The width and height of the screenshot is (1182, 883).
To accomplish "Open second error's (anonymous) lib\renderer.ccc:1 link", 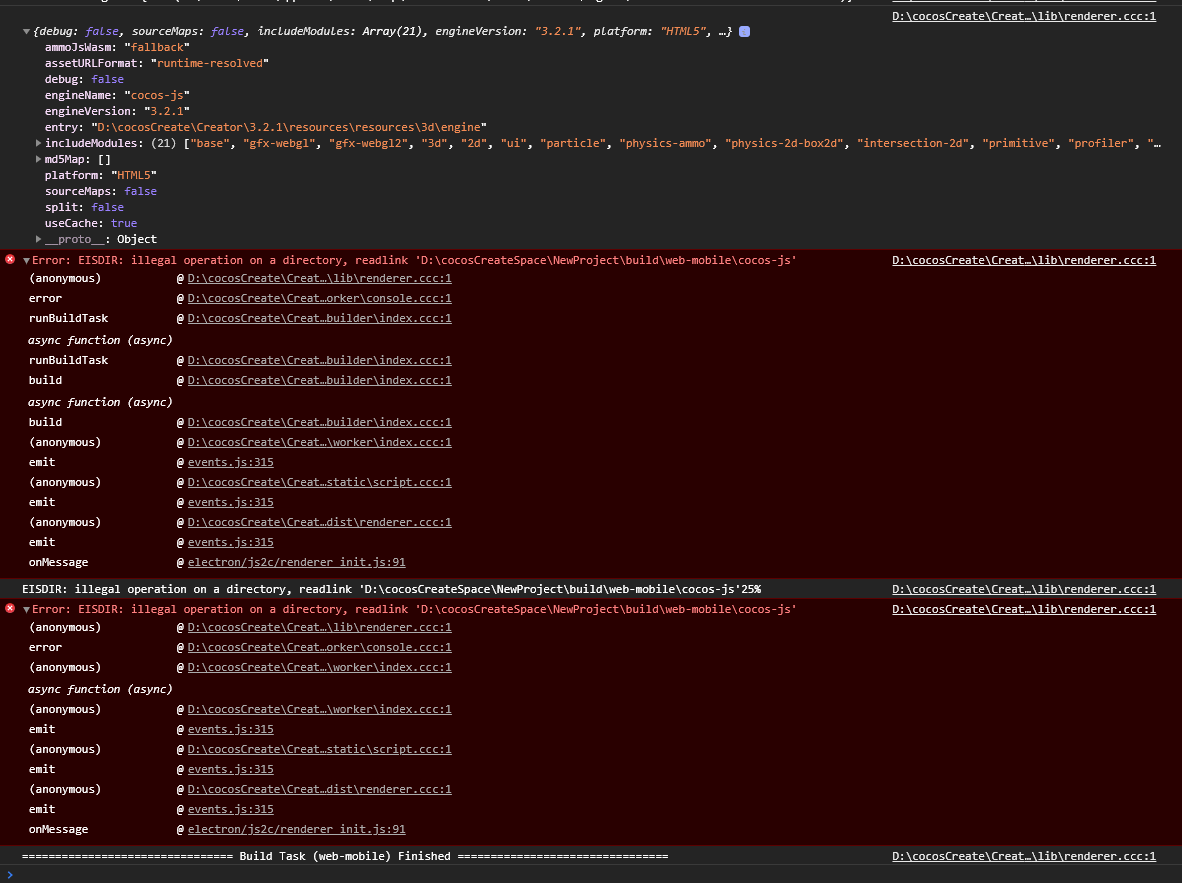I will coord(320,627).
